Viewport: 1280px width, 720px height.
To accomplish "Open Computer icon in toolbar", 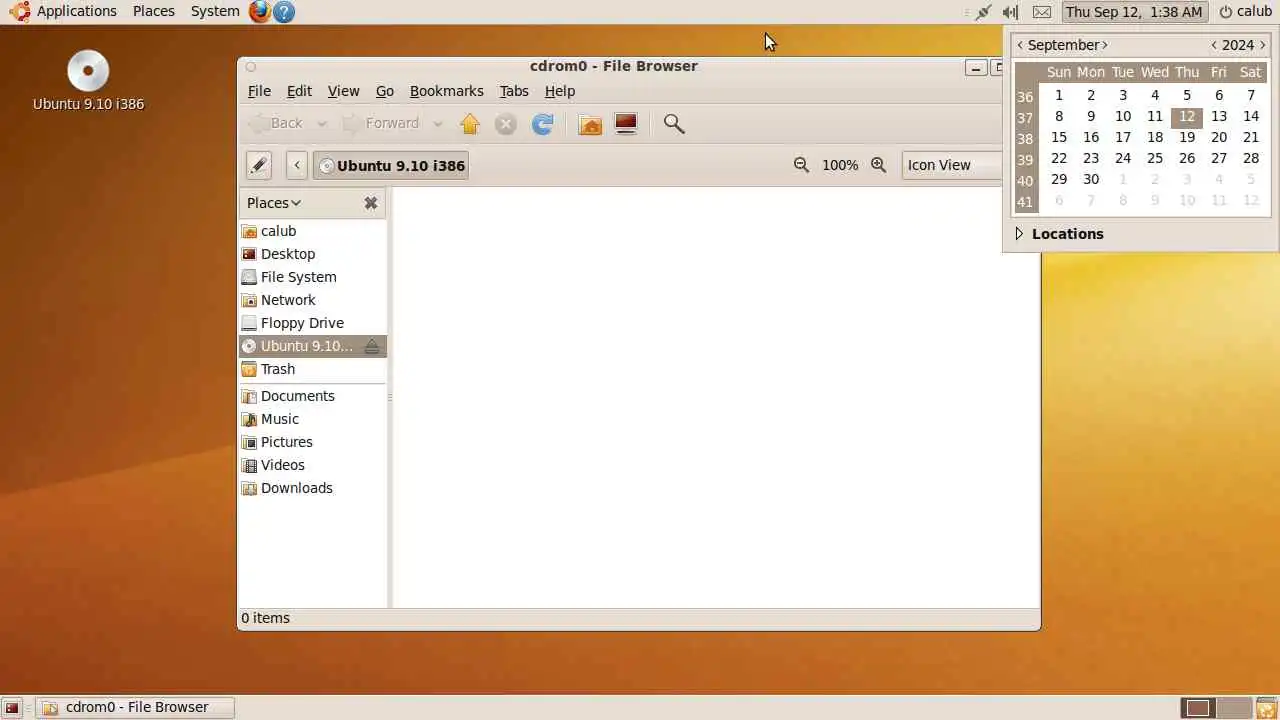I will tap(626, 124).
